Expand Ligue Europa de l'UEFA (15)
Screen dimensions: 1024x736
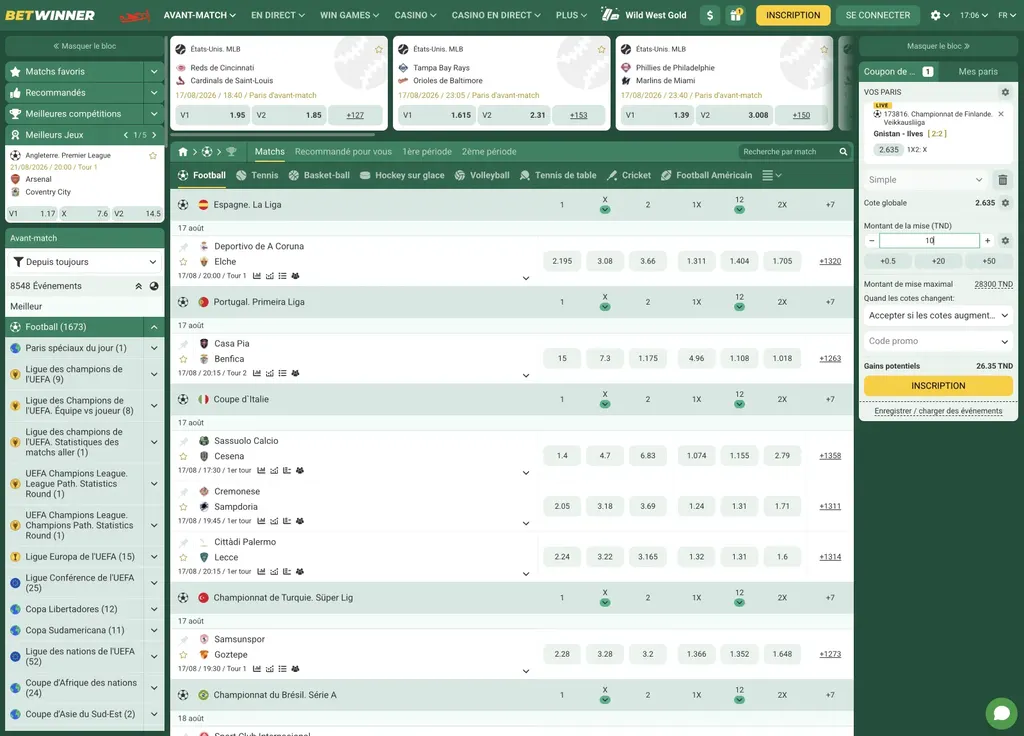[x=154, y=556]
